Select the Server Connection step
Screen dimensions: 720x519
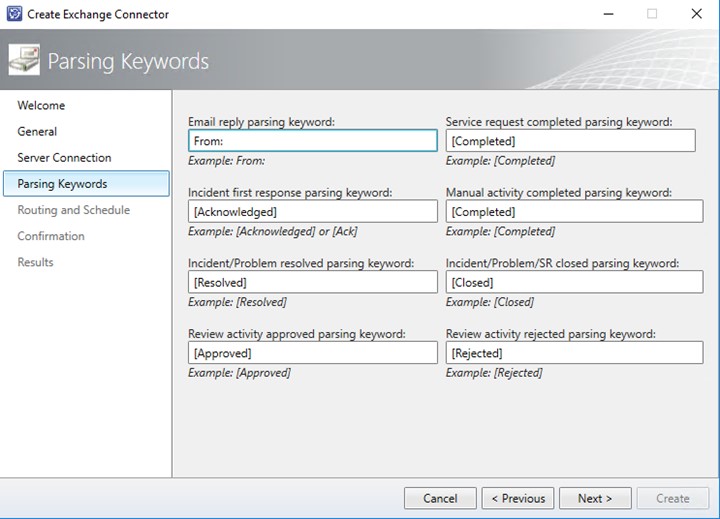click(x=64, y=158)
